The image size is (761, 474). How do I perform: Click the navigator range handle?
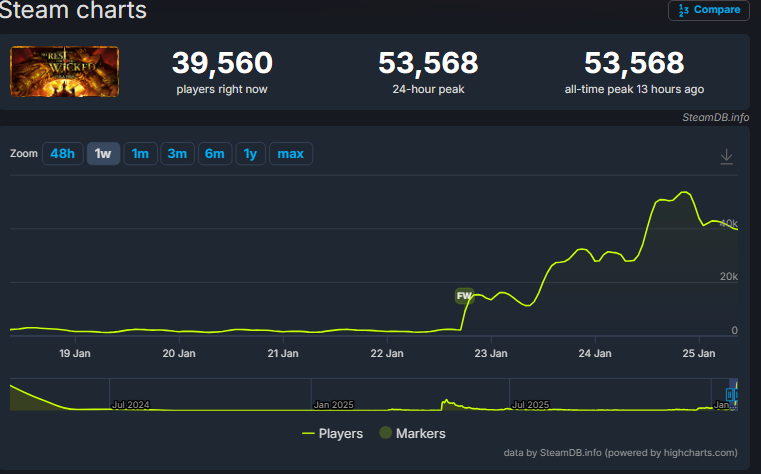point(729,394)
